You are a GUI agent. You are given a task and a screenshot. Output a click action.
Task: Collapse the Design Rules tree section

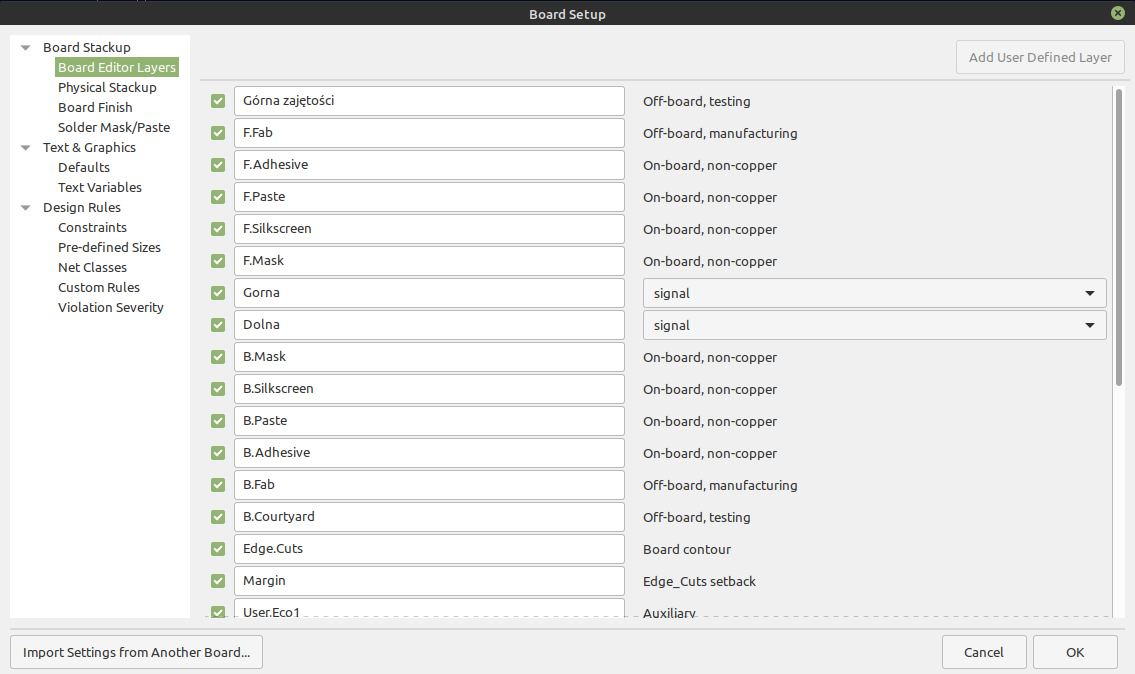25,208
